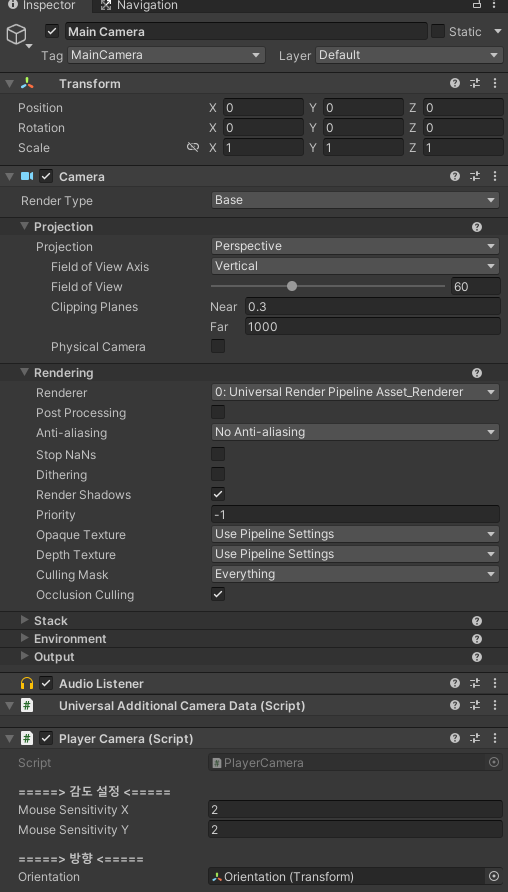Open Camera component preset settings icon

pyautogui.click(x=475, y=176)
